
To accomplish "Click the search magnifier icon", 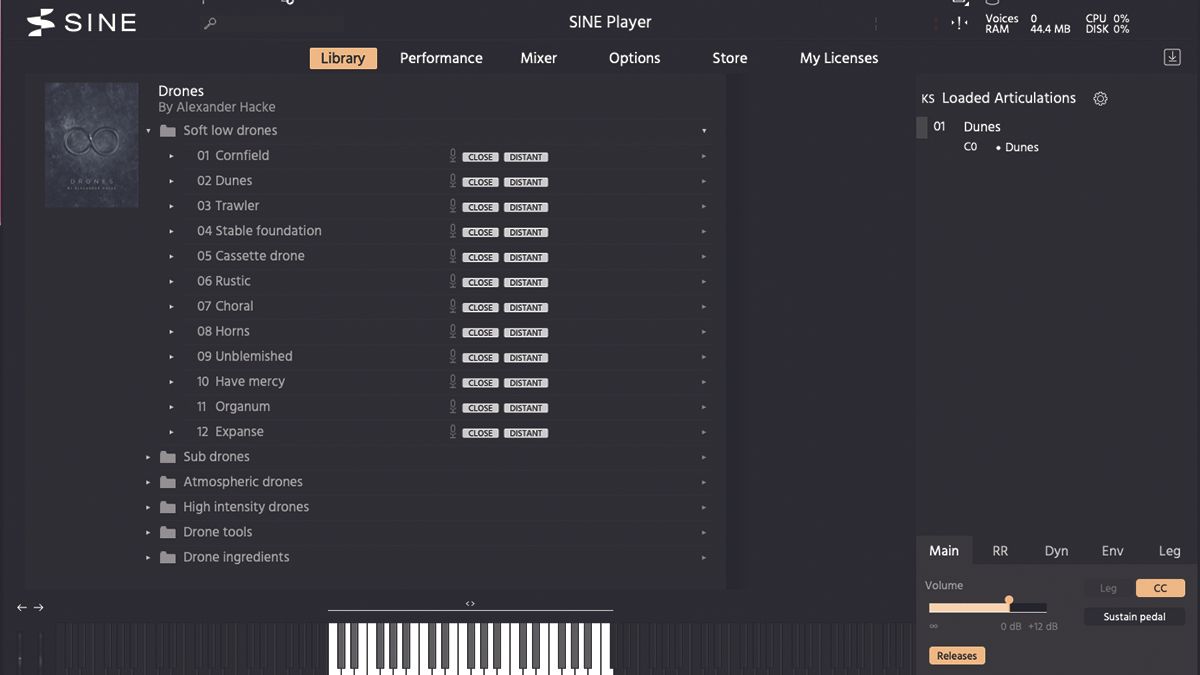I will (x=210, y=21).
